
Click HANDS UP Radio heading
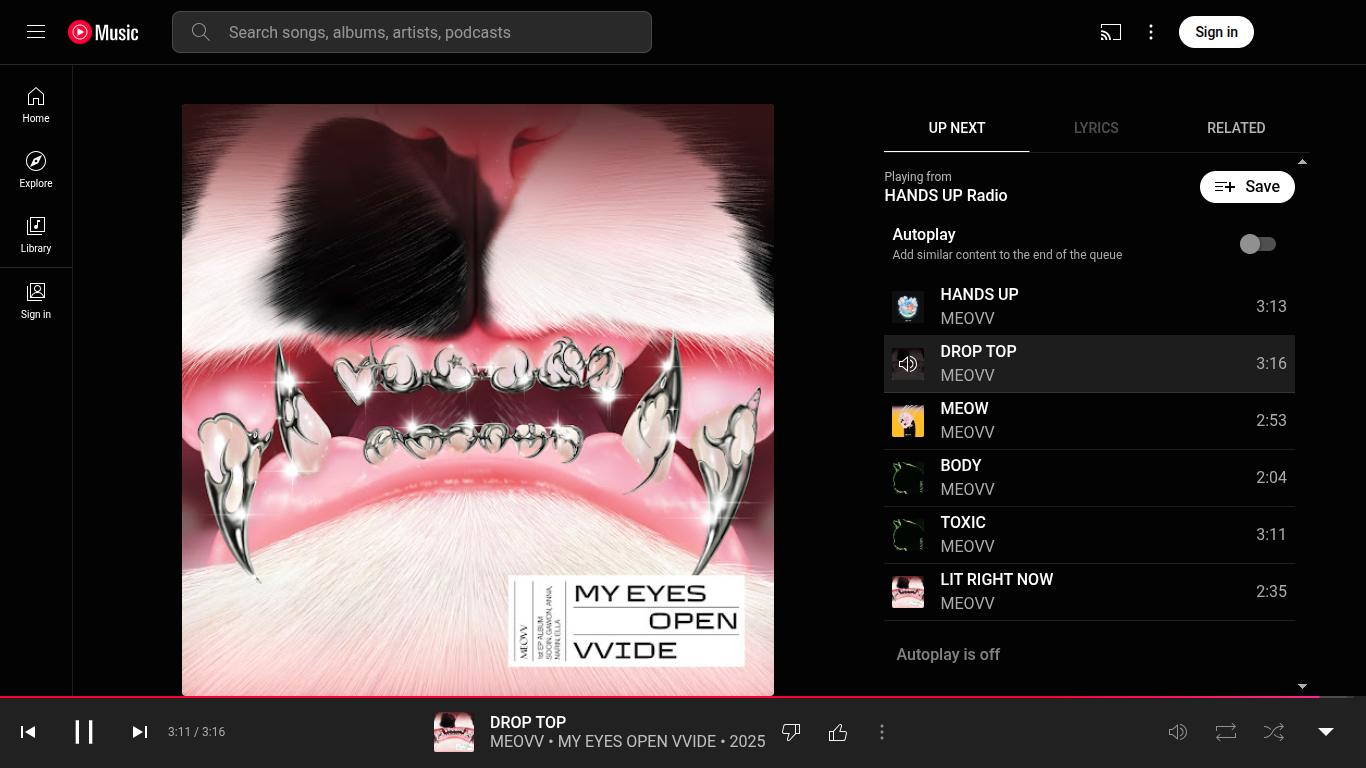pyautogui.click(x=946, y=196)
